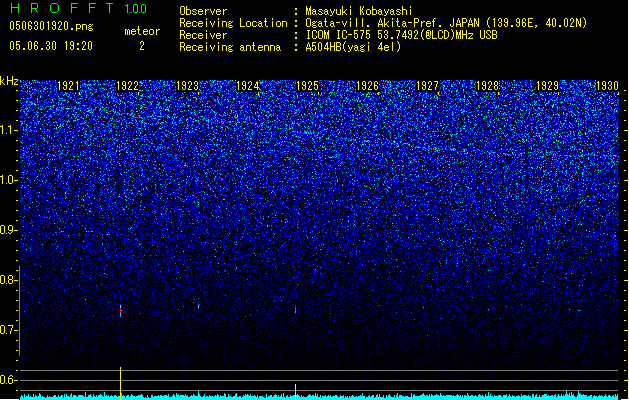Click the red meteor echo near 19:25
The height and width of the screenshot is (400, 629).
pos(296,310)
